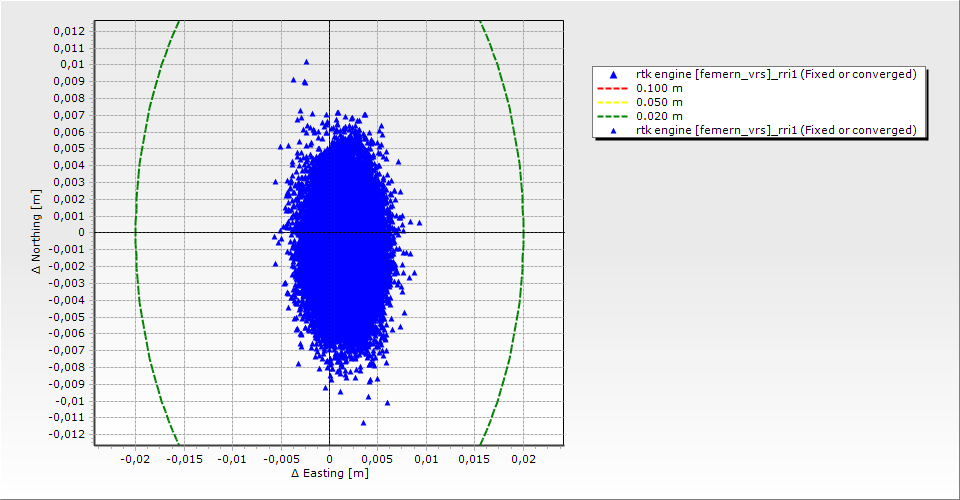Image resolution: width=960 pixels, height=500 pixels.
Task: Click the small blue triangle in the last legend entry
Action: (613, 131)
